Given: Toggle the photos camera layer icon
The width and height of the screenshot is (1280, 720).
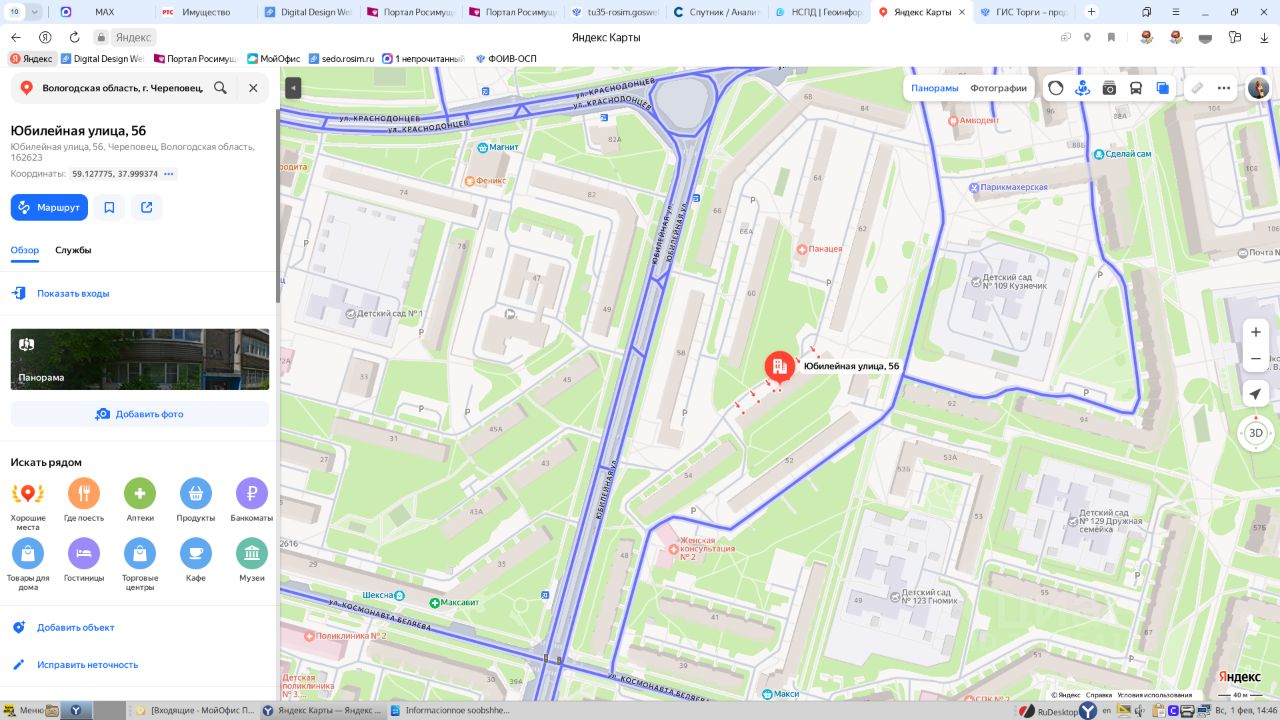Looking at the screenshot, I should coord(1109,88).
